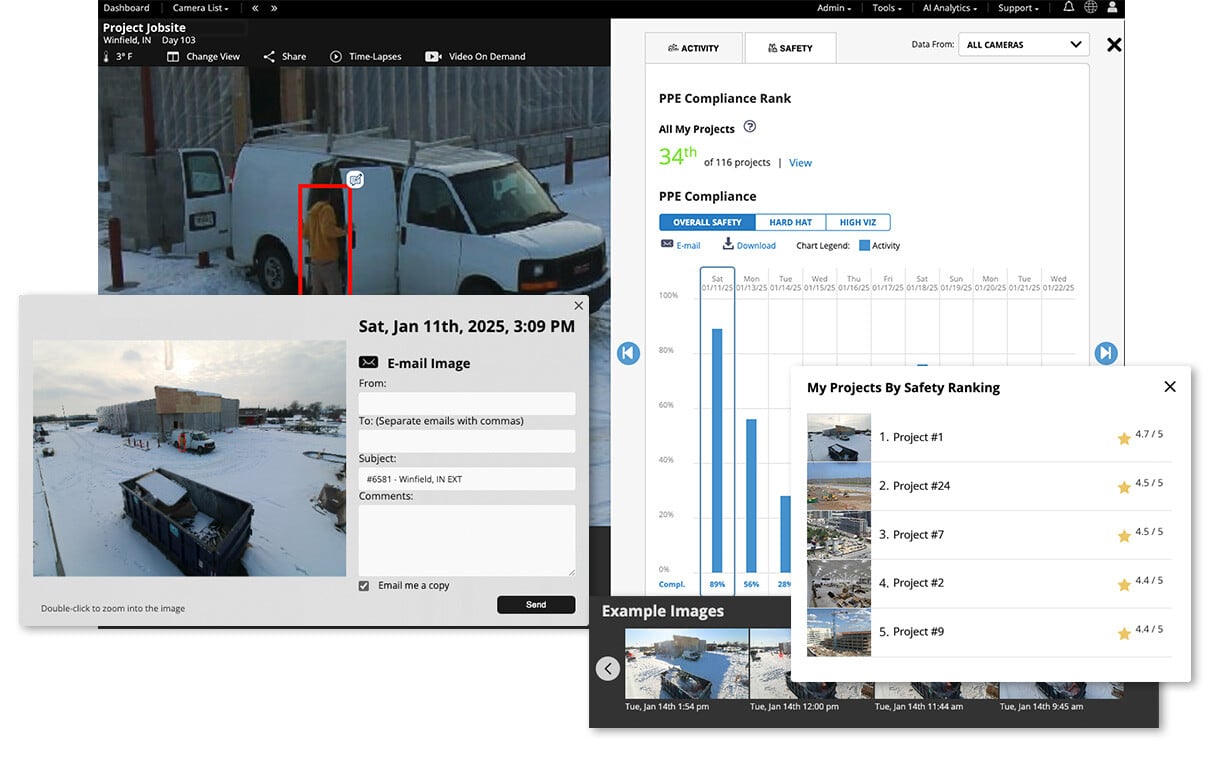Toggle the Email me a copy checkbox
The height and width of the screenshot is (780, 1216).
(364, 586)
